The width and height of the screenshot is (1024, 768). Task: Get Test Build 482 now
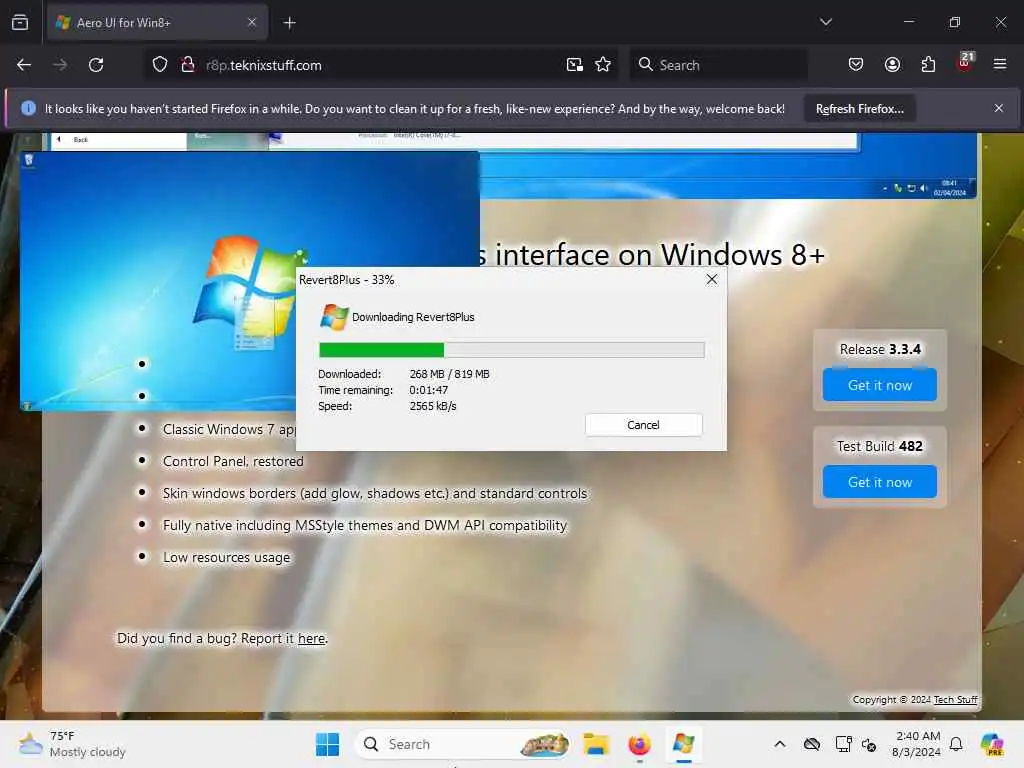tap(880, 482)
